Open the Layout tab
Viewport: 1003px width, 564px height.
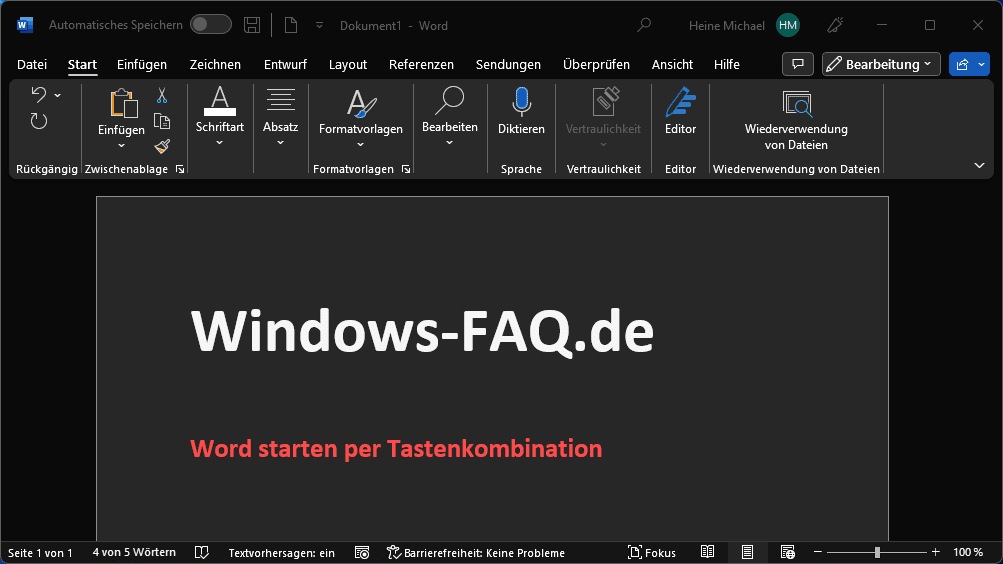click(x=347, y=65)
